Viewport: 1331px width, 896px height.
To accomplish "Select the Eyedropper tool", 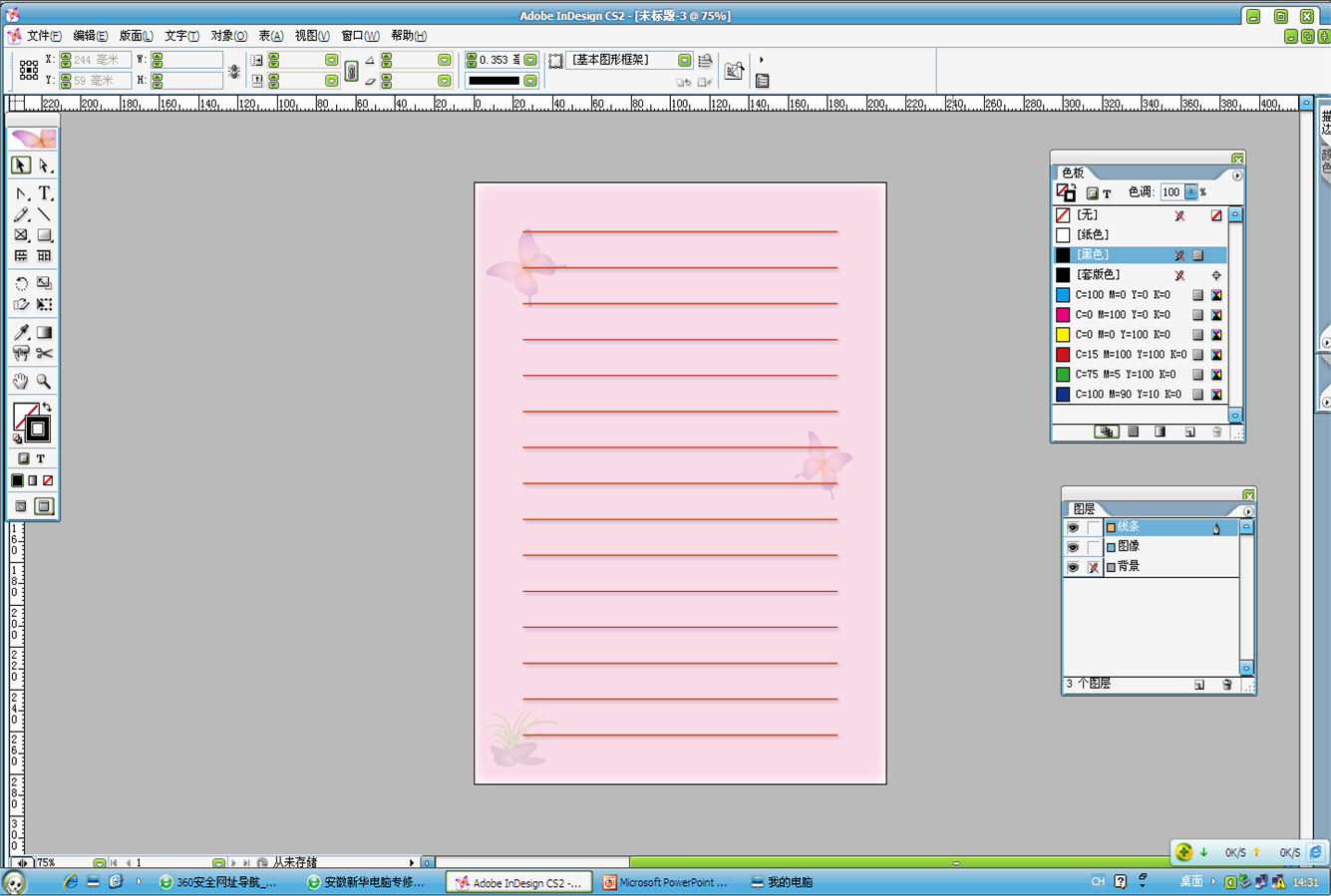I will click(21, 333).
